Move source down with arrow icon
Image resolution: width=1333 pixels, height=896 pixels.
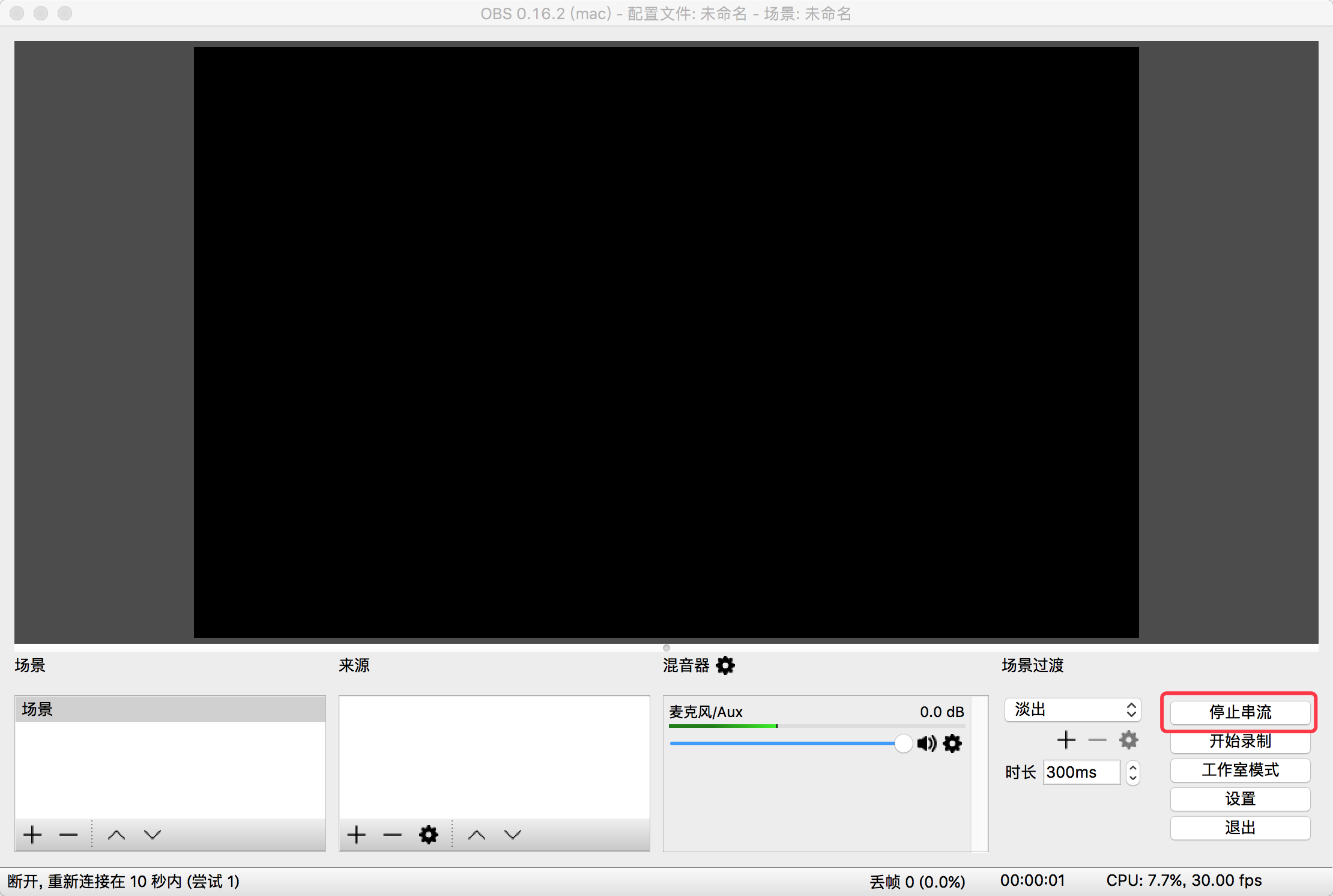click(513, 834)
